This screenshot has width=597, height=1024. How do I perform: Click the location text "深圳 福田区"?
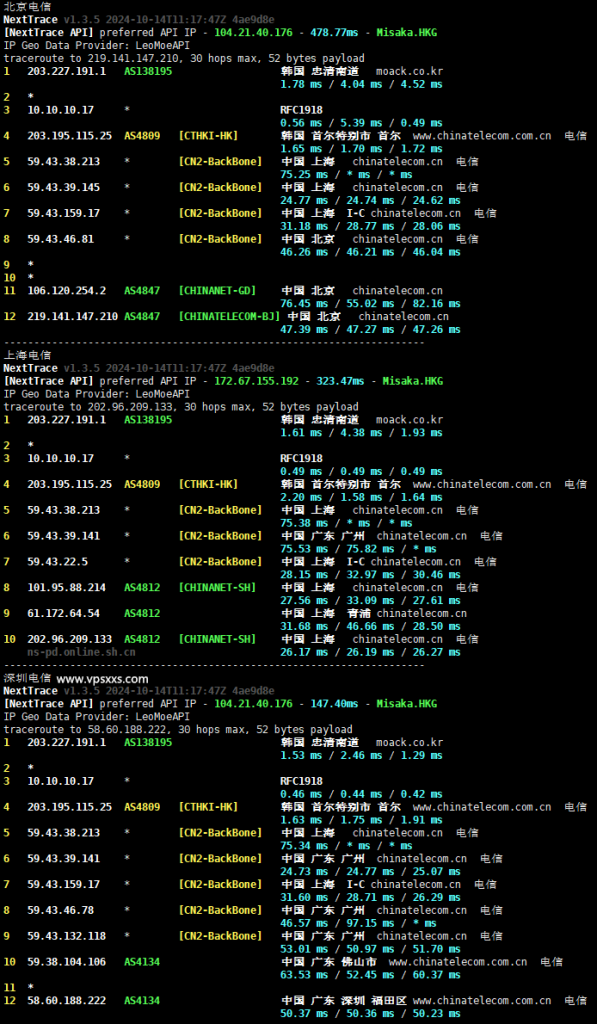pos(374,1000)
